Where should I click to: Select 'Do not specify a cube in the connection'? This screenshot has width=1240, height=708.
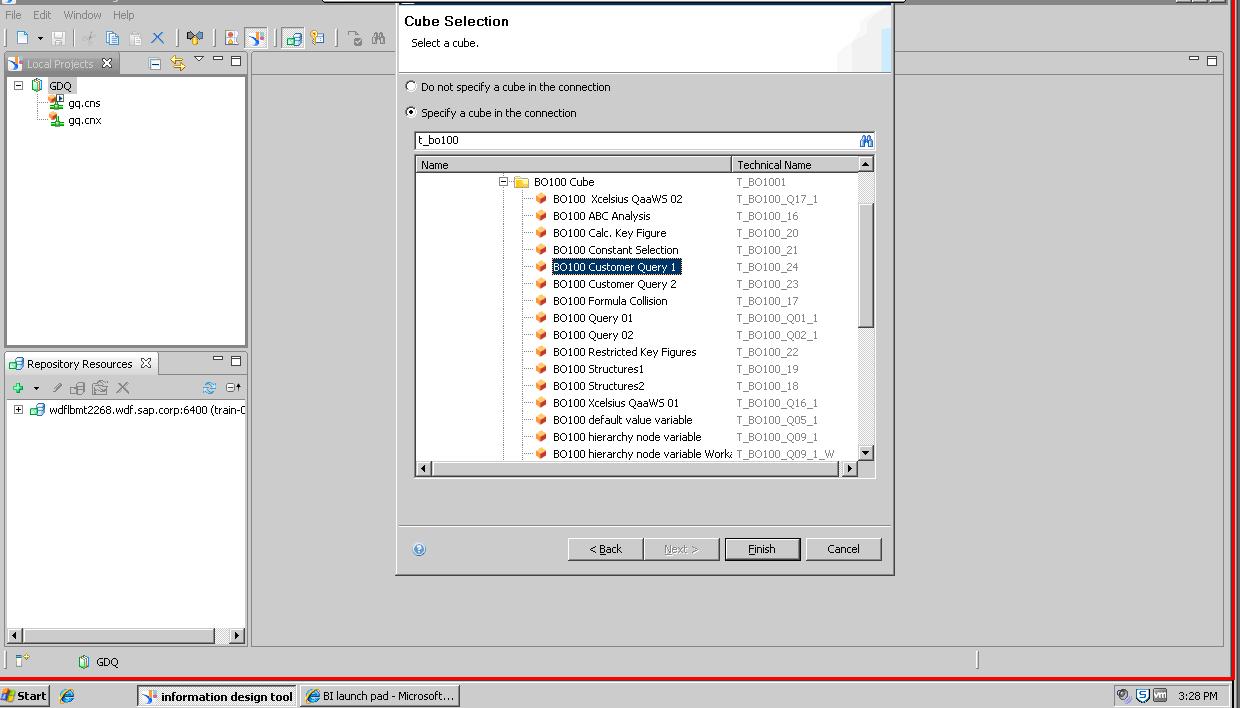411,87
